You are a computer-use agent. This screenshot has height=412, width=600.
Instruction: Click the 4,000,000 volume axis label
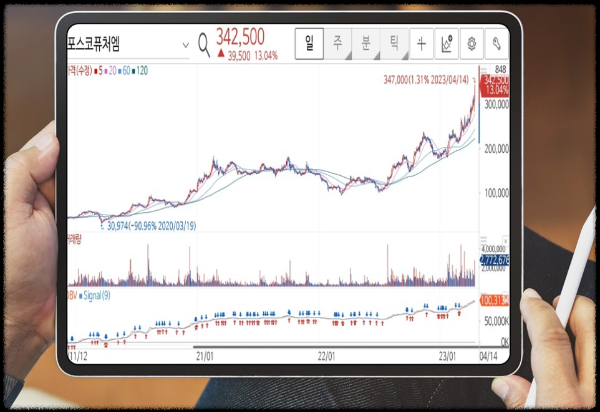493,249
